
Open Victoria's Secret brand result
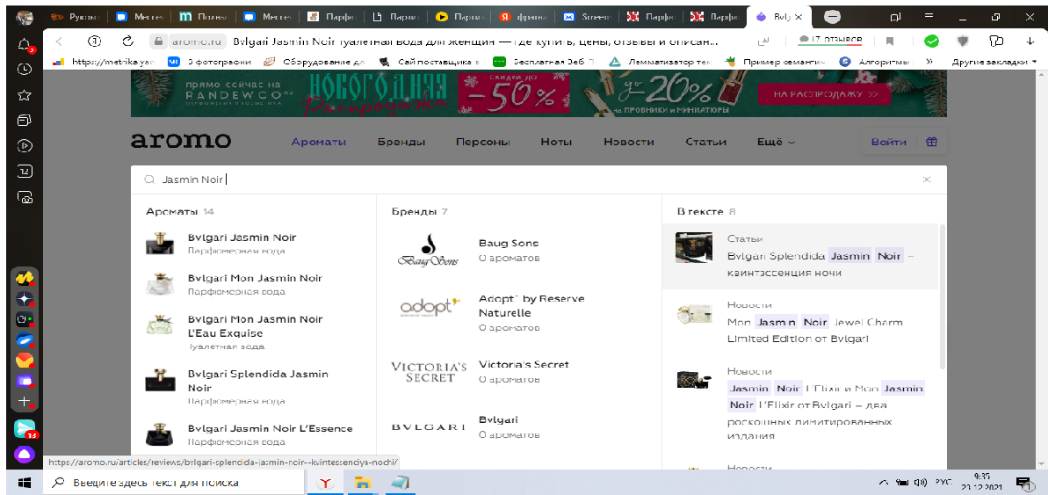(x=524, y=365)
